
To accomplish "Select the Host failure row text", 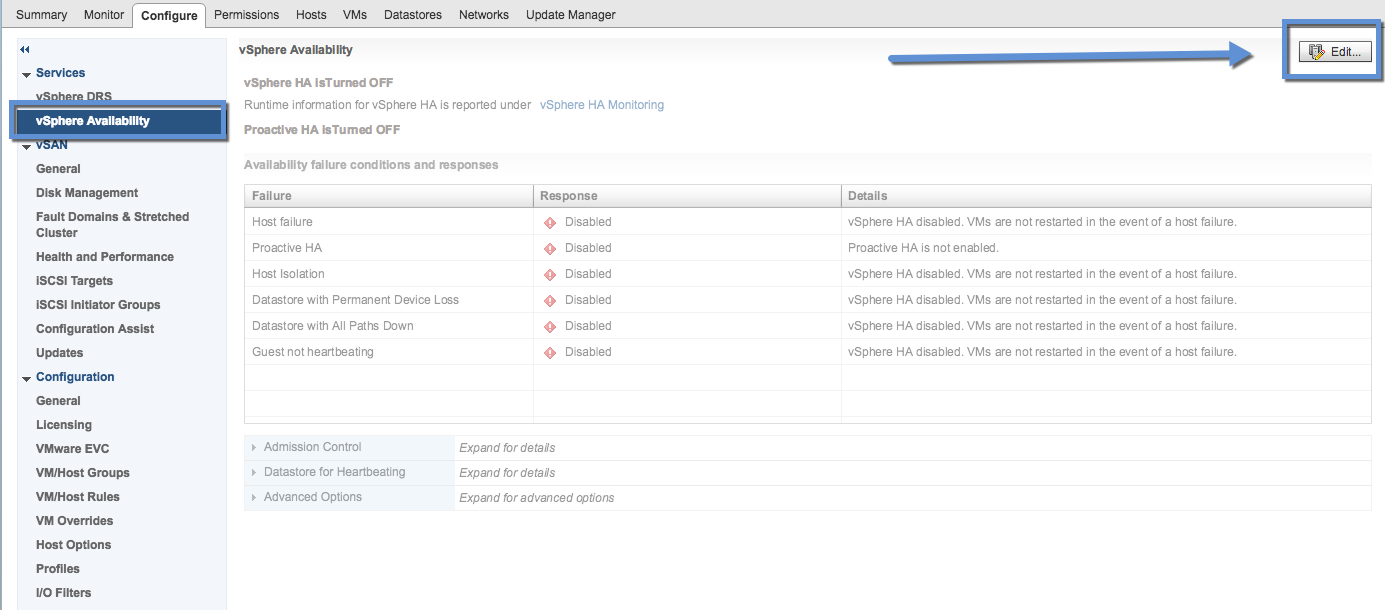I will tap(282, 222).
